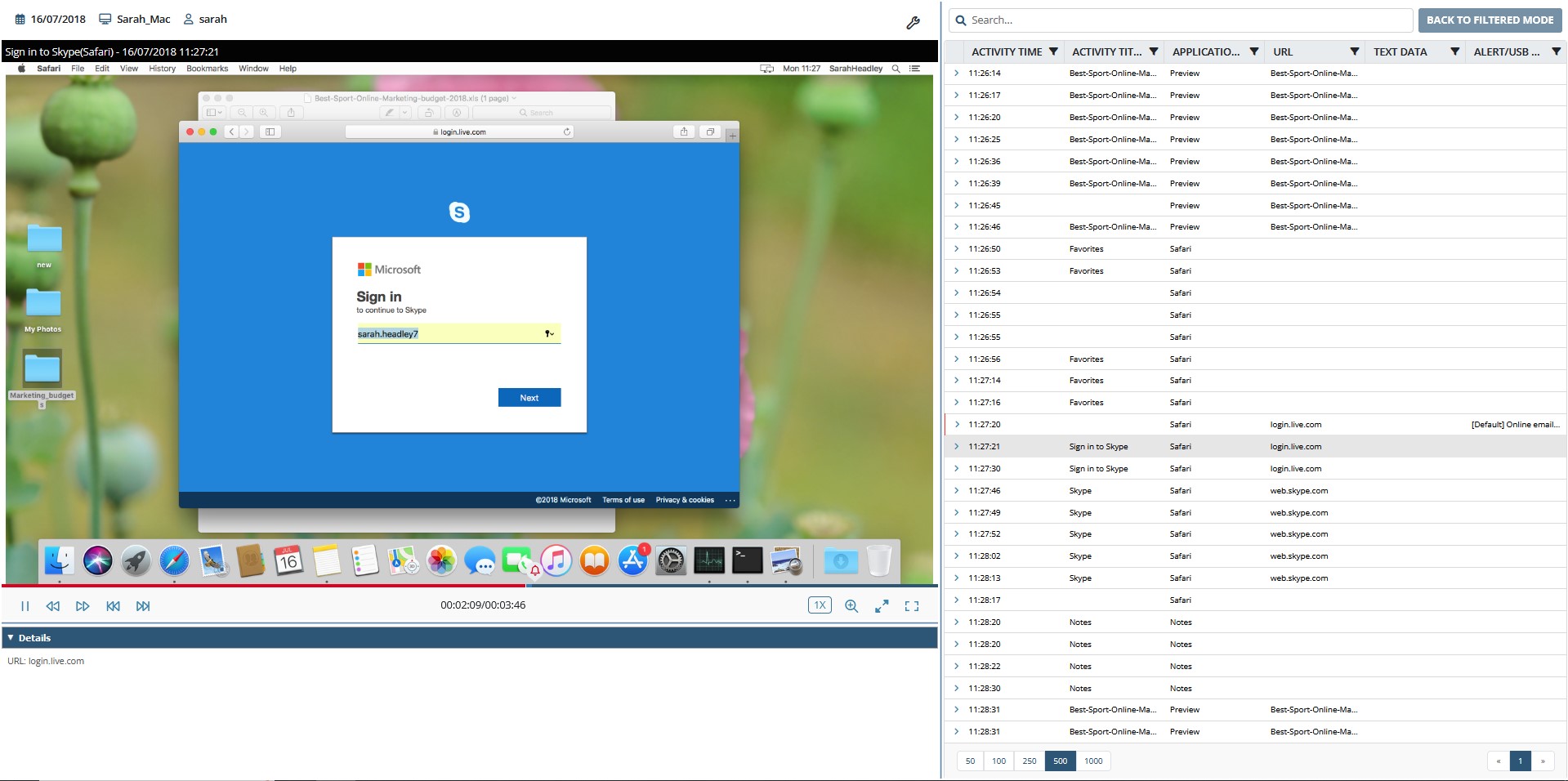Click the Photos dock icon
This screenshot has height=781, width=1568.
pyautogui.click(x=441, y=560)
